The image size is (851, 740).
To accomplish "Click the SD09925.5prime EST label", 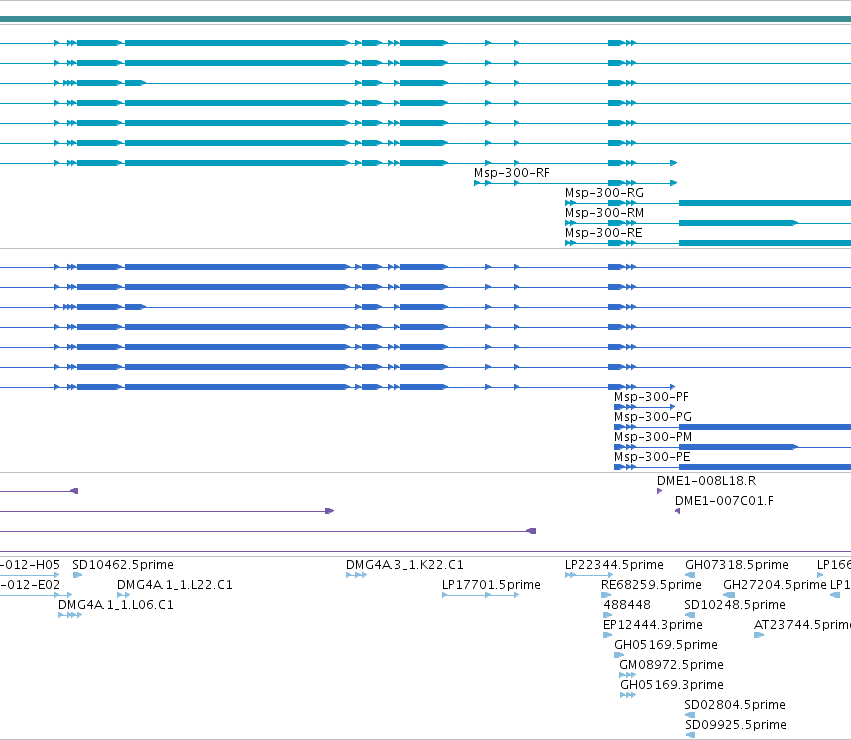I will (x=736, y=725).
